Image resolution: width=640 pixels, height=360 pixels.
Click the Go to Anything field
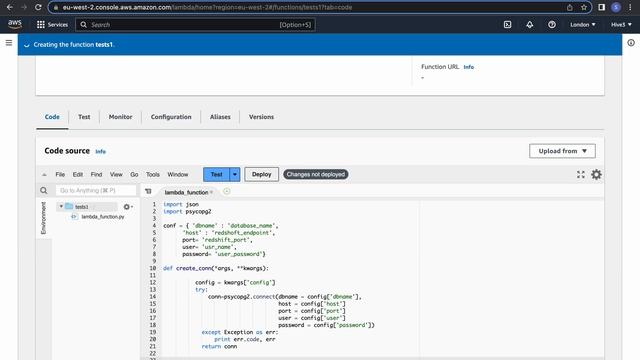click(96, 191)
